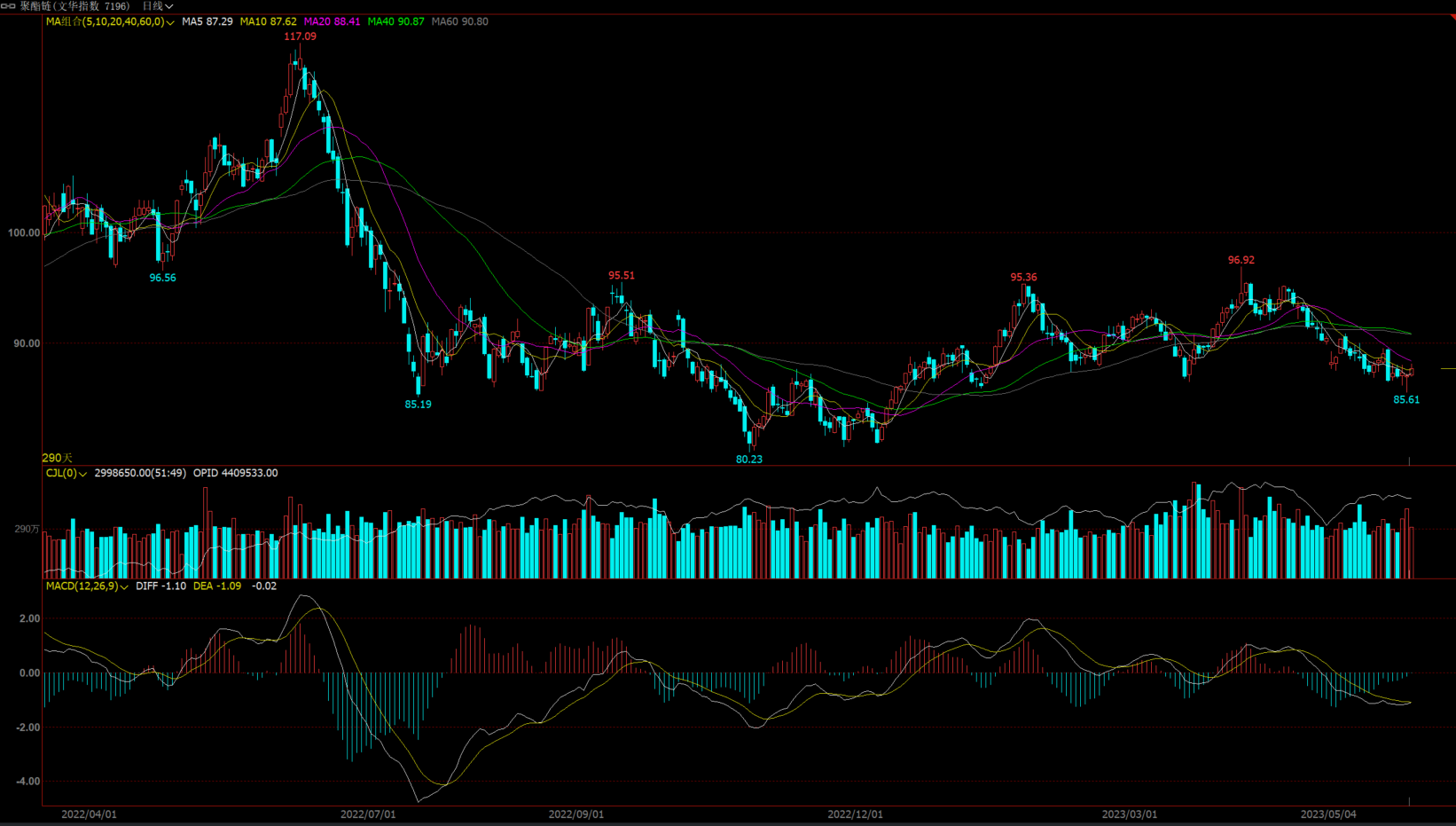Select the 2022/07/01 date on time axis
Viewport: 1456px width, 826px height.
click(368, 814)
